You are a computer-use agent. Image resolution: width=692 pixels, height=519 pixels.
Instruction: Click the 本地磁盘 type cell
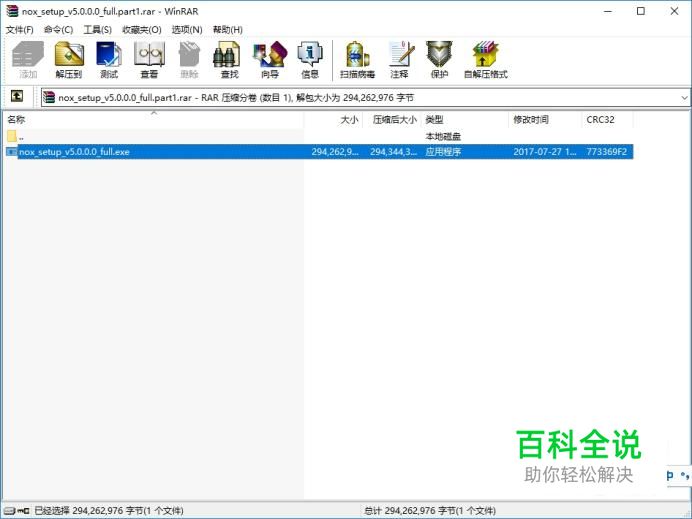point(443,136)
